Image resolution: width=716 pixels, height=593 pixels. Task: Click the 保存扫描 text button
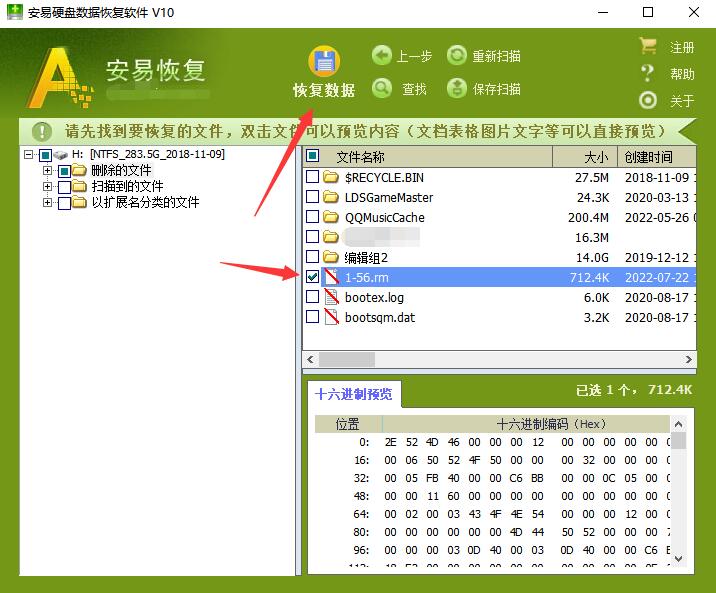coord(496,89)
